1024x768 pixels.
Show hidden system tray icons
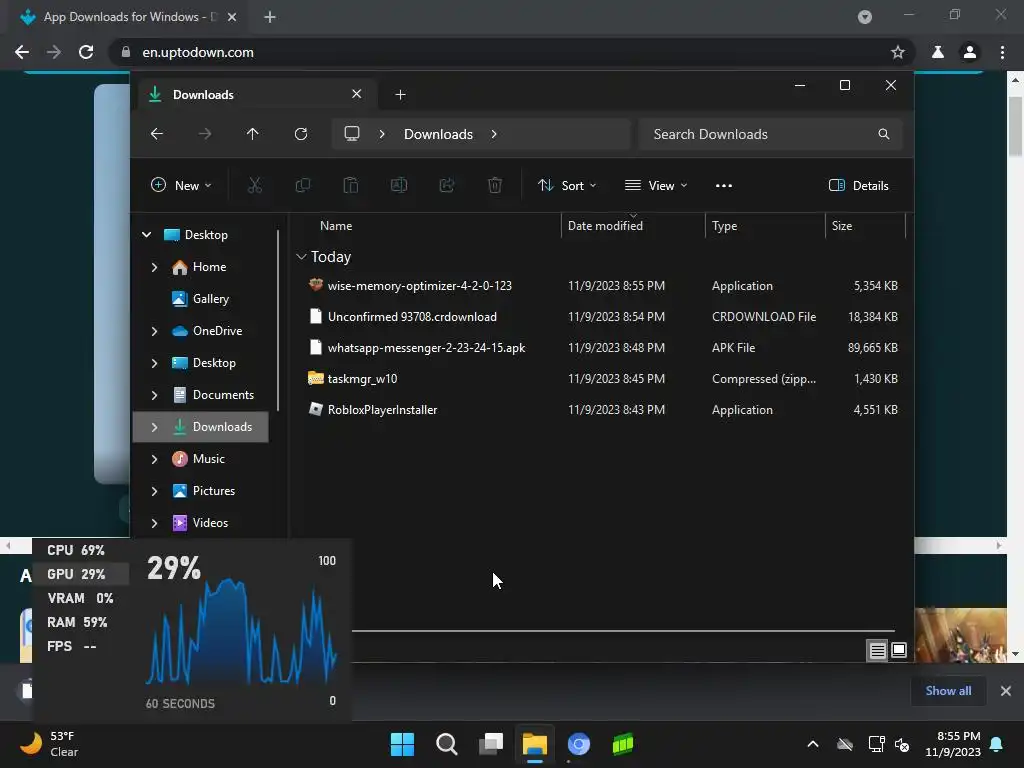[x=813, y=744]
